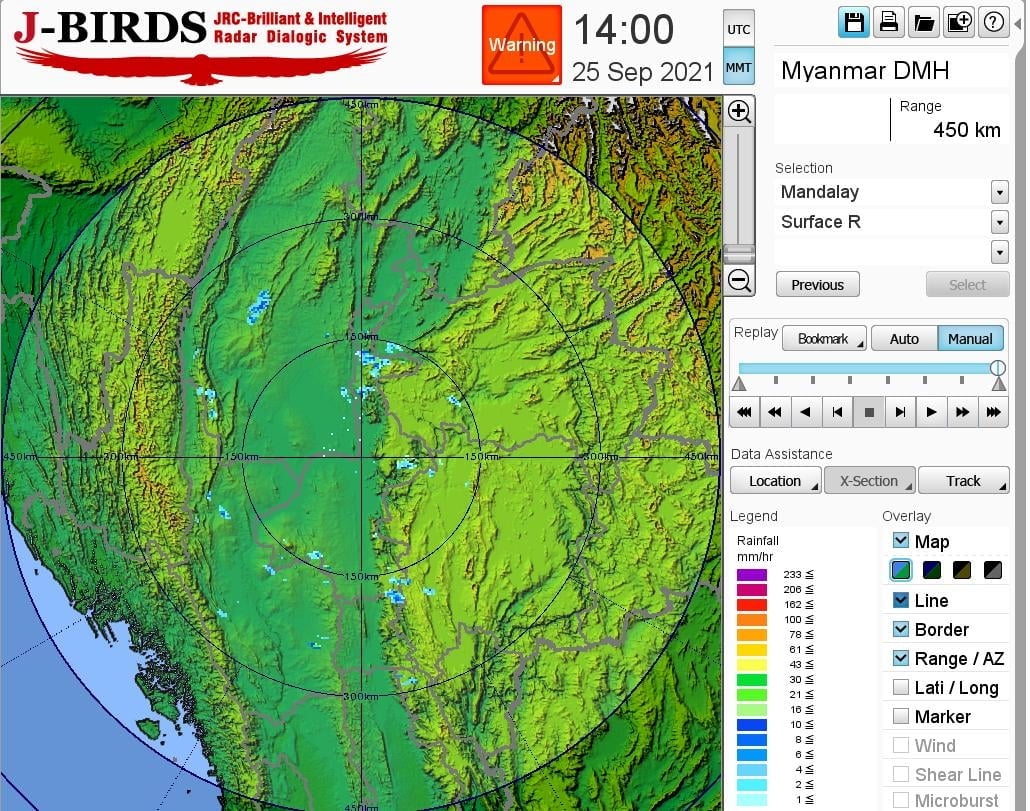Click the red Warning alert icon
Screen dimensions: 1030x811
point(521,45)
